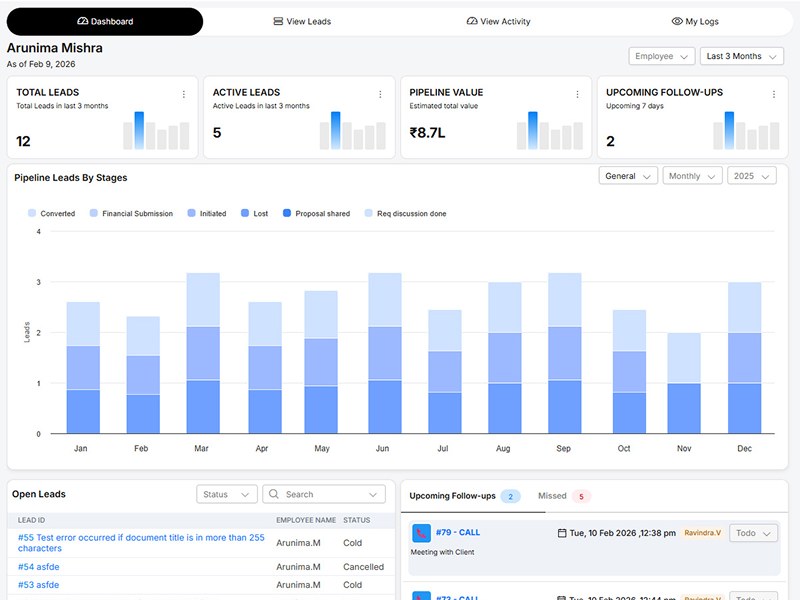The image size is (800, 600).
Task: Switch to View Leads tab
Action: click(x=302, y=21)
